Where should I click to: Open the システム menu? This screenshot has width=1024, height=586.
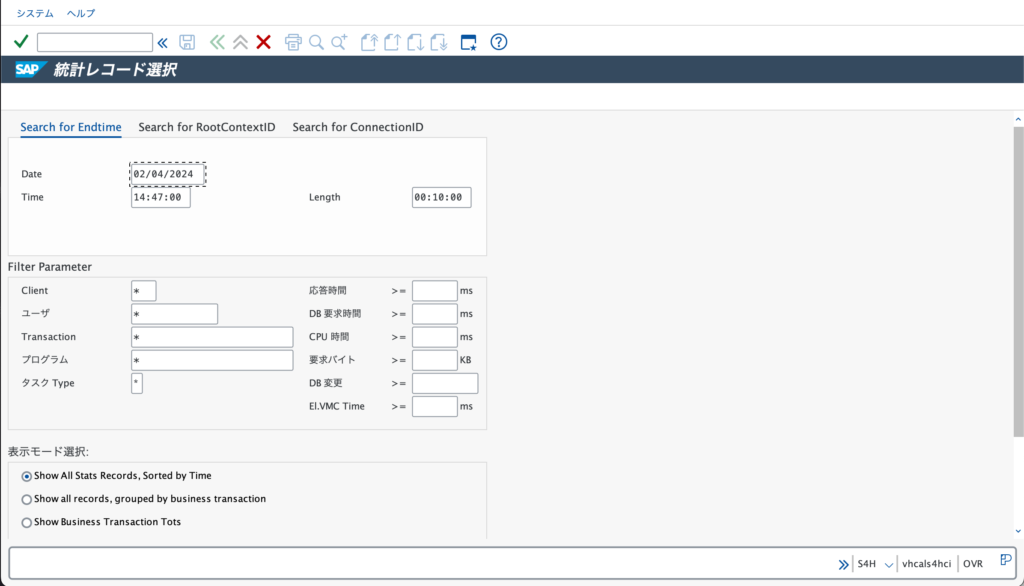coord(35,13)
